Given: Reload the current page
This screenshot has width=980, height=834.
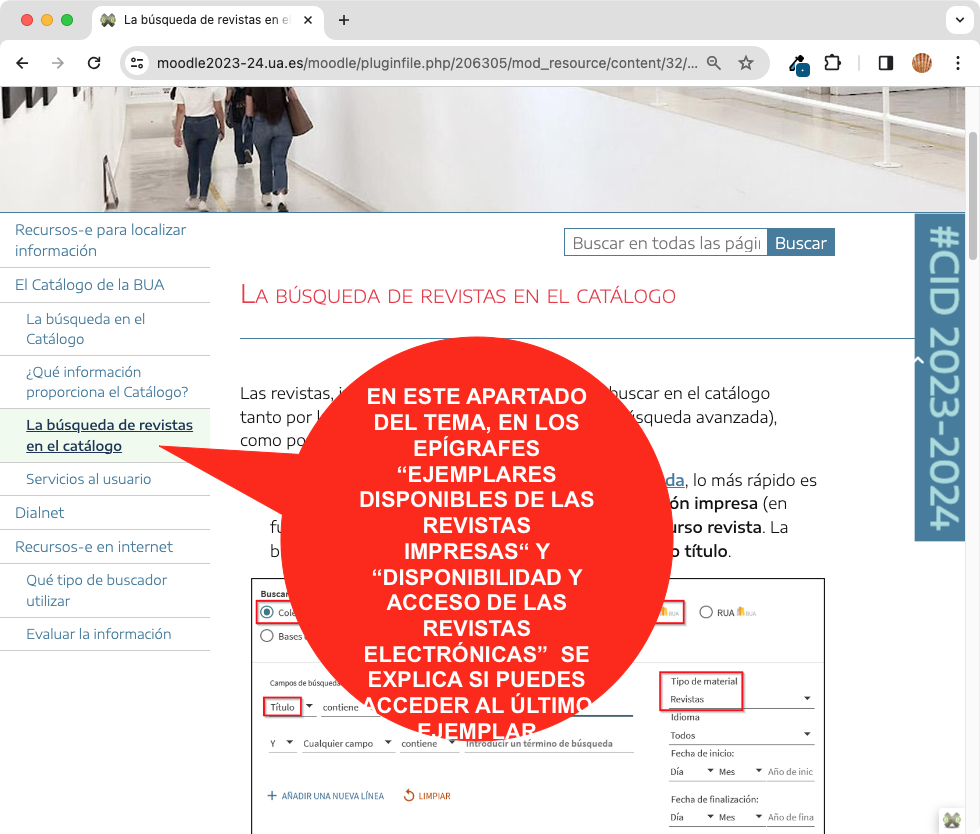Looking at the screenshot, I should (x=94, y=63).
